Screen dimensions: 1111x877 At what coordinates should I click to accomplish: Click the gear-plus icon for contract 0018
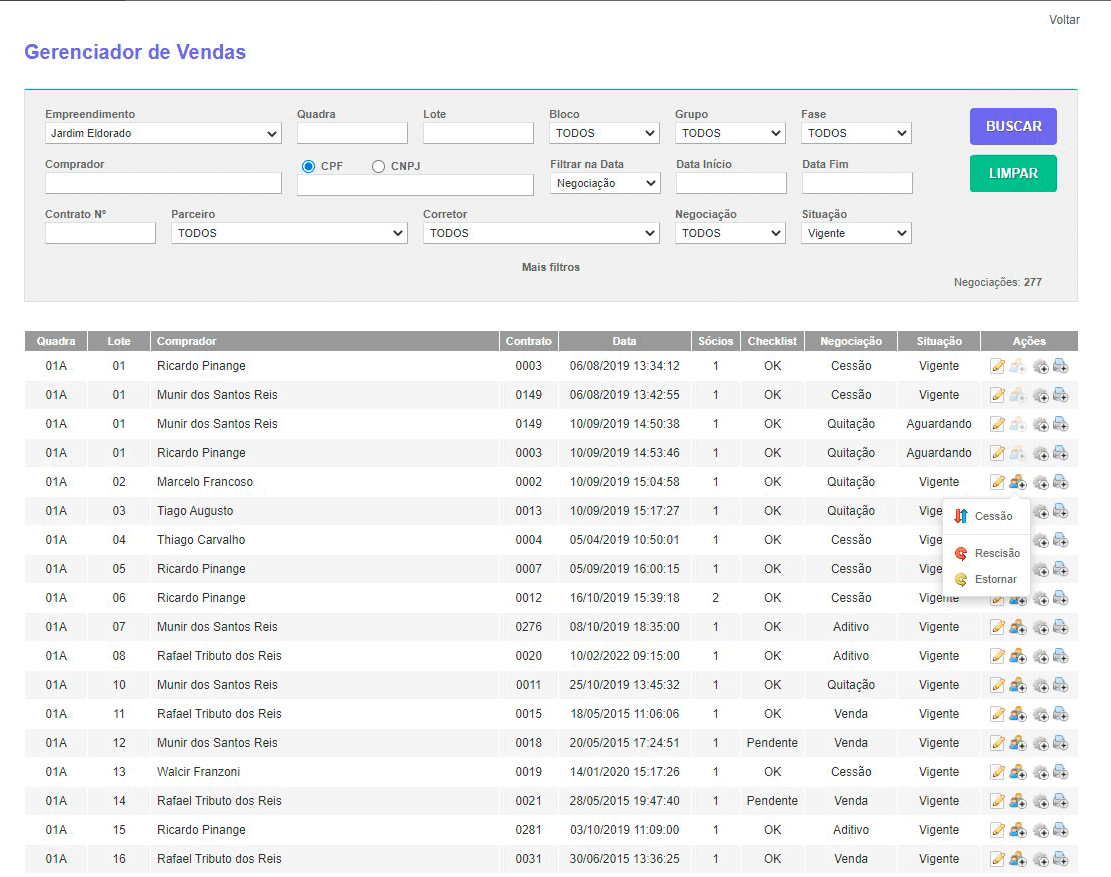(1041, 743)
